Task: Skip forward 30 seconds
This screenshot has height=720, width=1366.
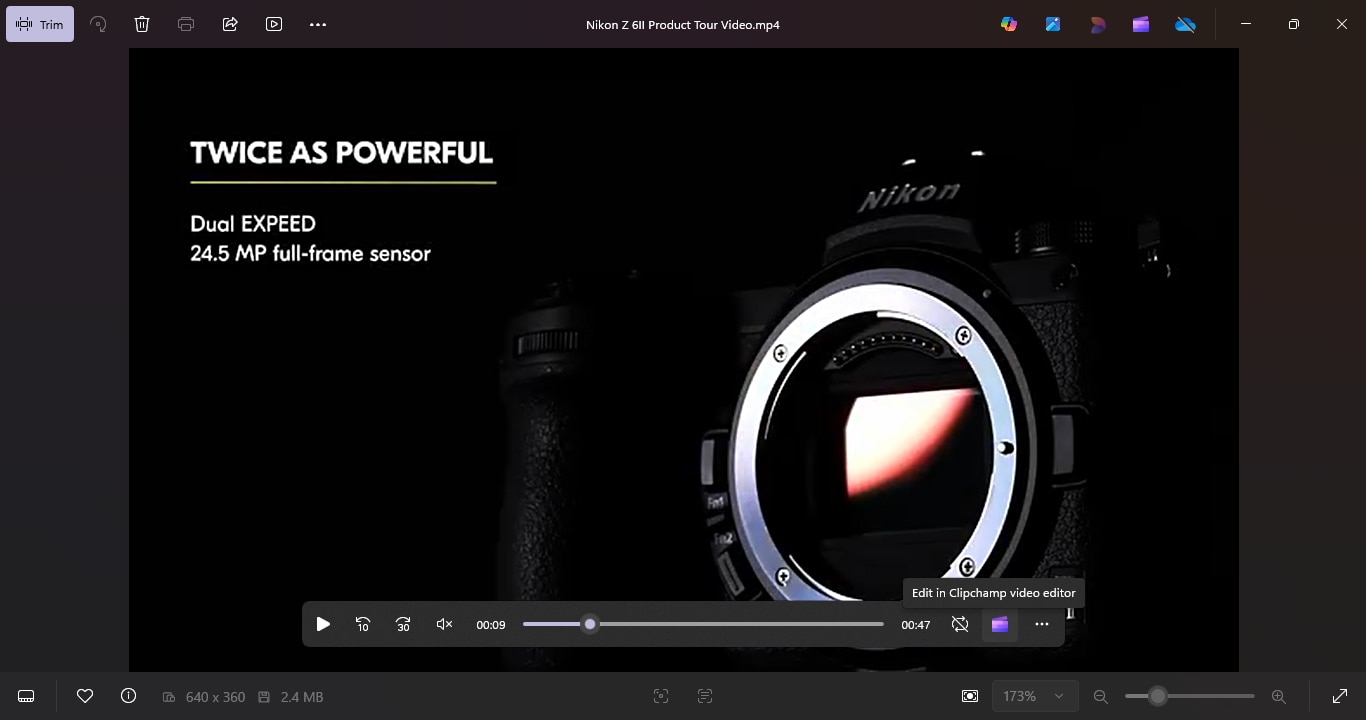Action: (x=403, y=624)
